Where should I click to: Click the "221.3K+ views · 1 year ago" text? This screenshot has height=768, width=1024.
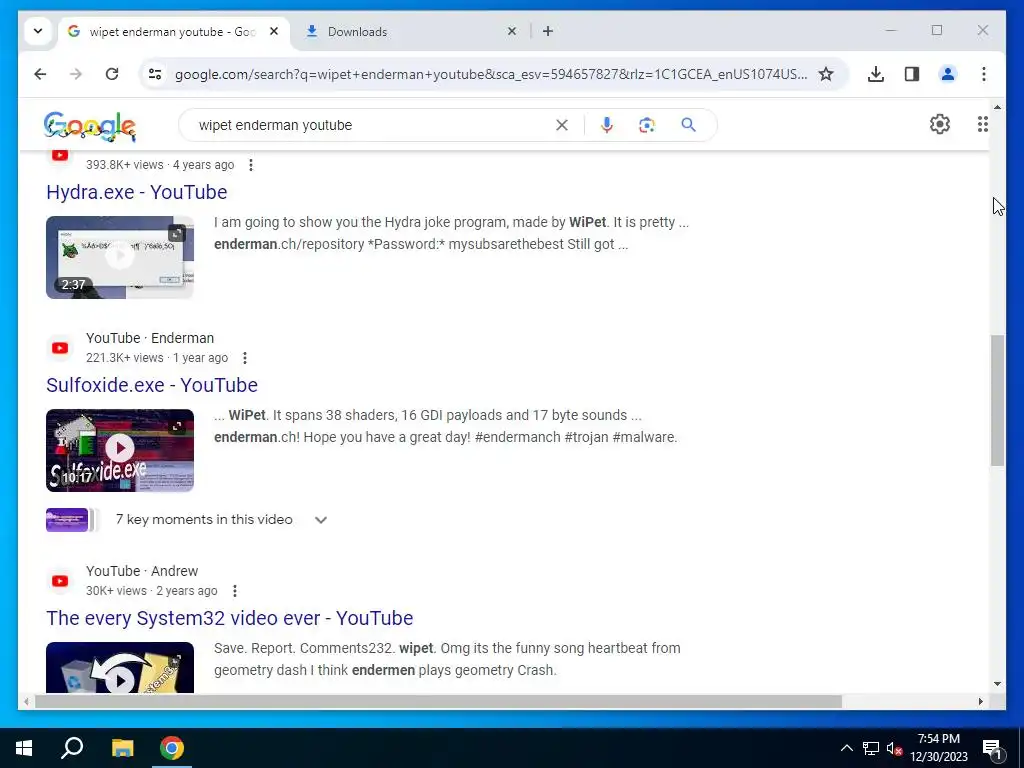point(157,358)
